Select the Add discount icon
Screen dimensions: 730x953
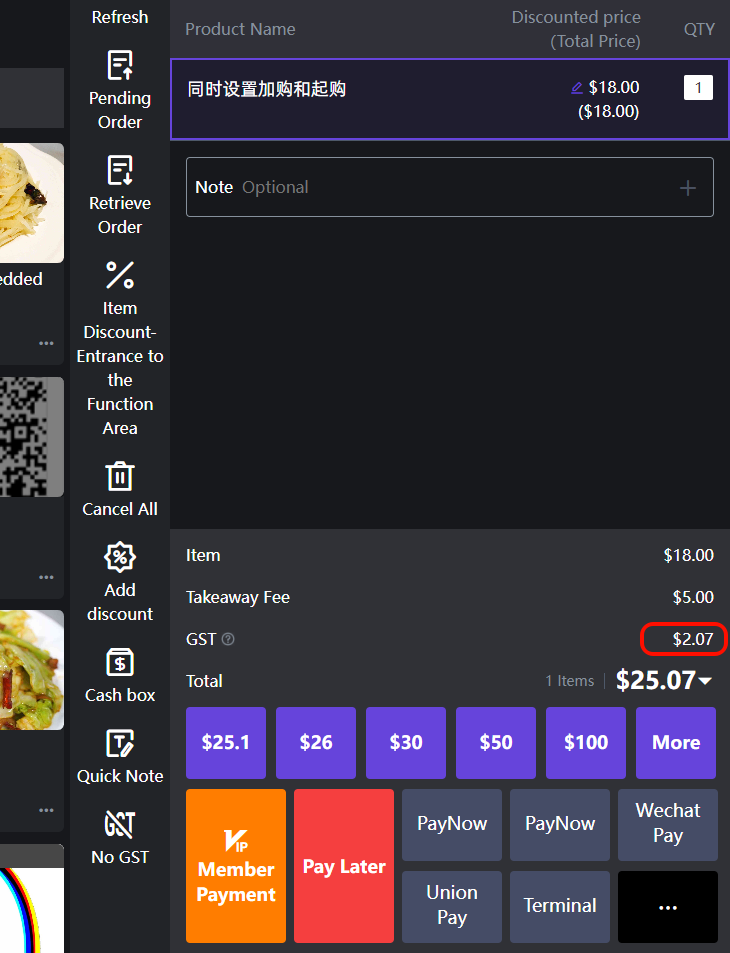tap(120, 557)
